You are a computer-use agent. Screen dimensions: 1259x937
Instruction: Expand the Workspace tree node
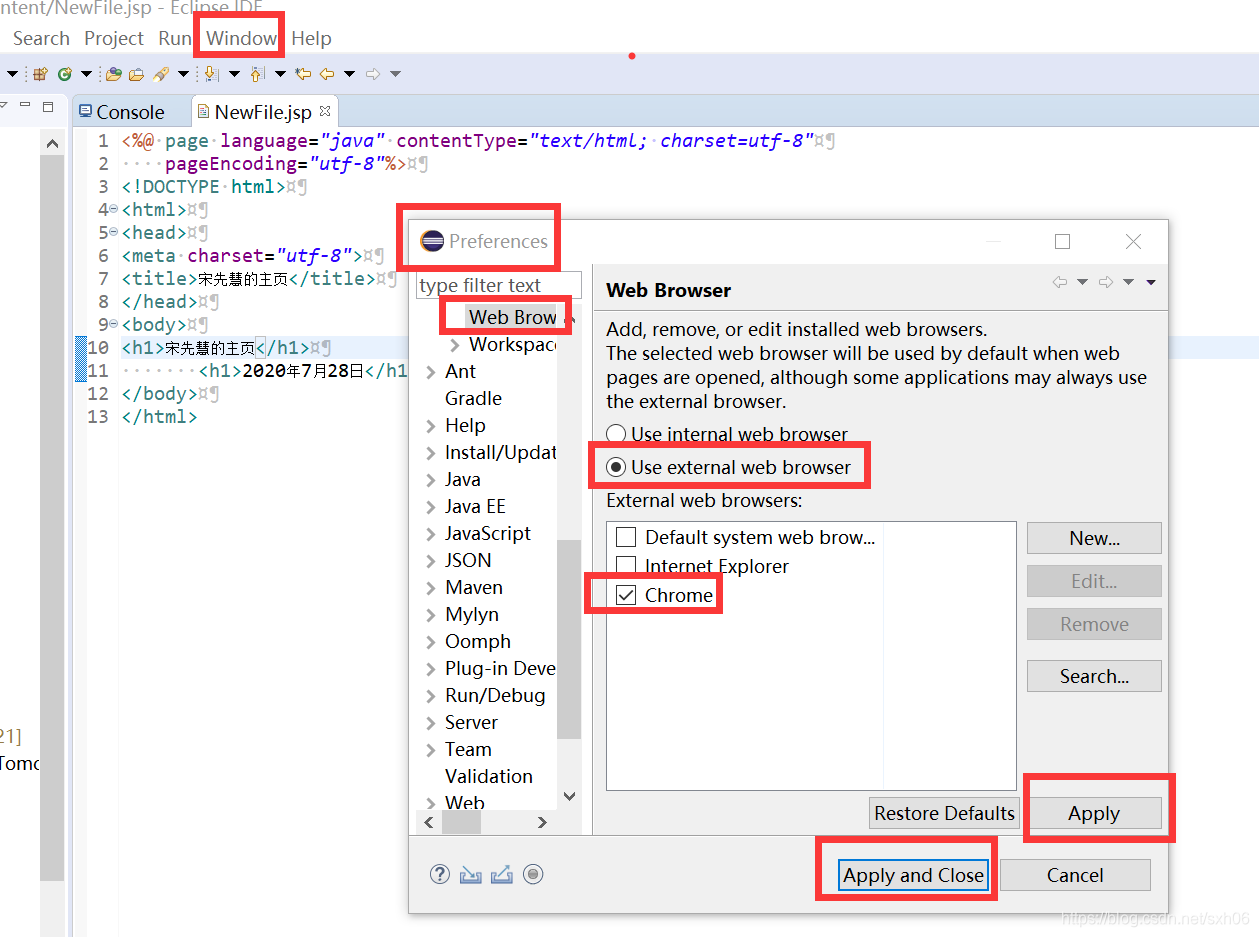[x=455, y=345]
